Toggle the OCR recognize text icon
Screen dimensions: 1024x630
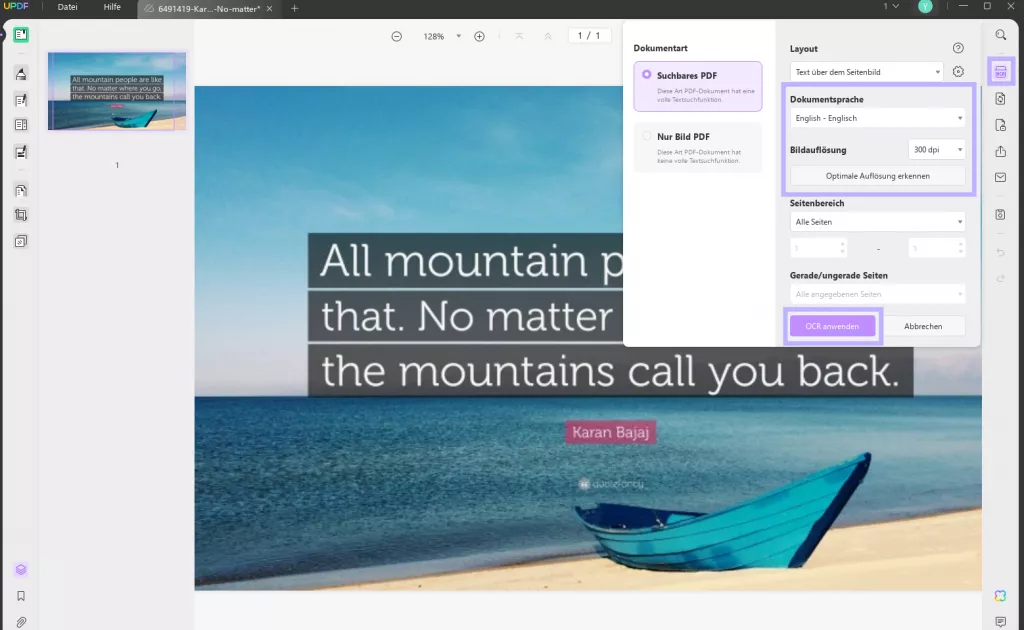(x=1000, y=72)
